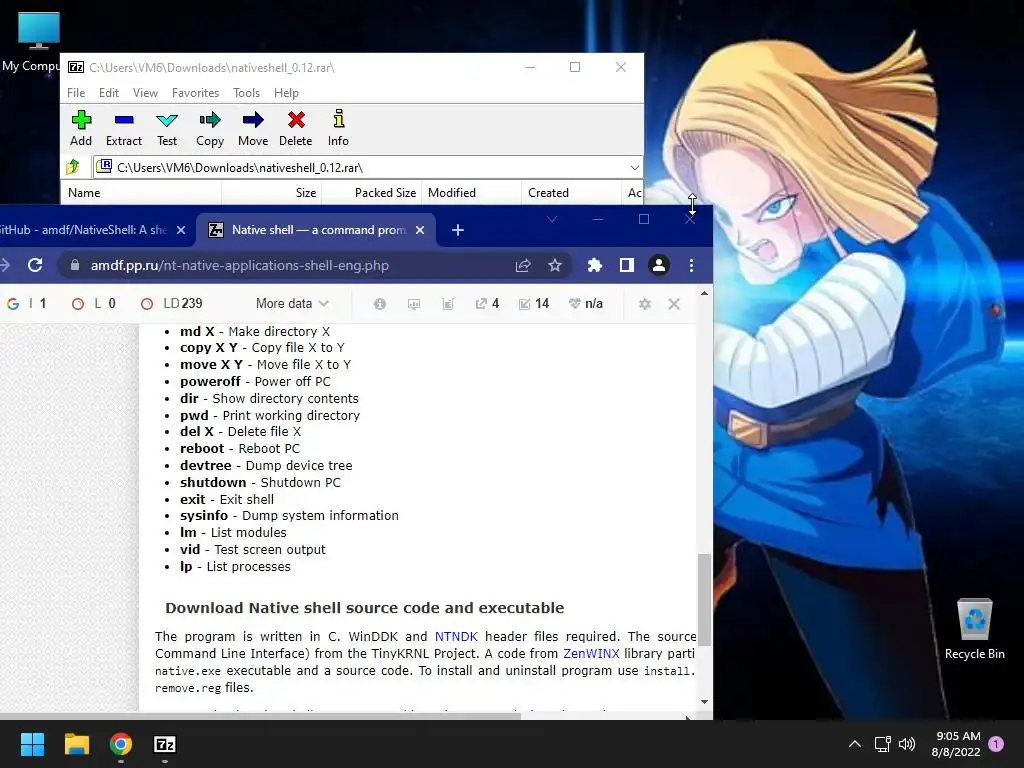This screenshot has height=768, width=1024.
Task: Open the View menu in 7-Zip
Action: pyautogui.click(x=145, y=93)
